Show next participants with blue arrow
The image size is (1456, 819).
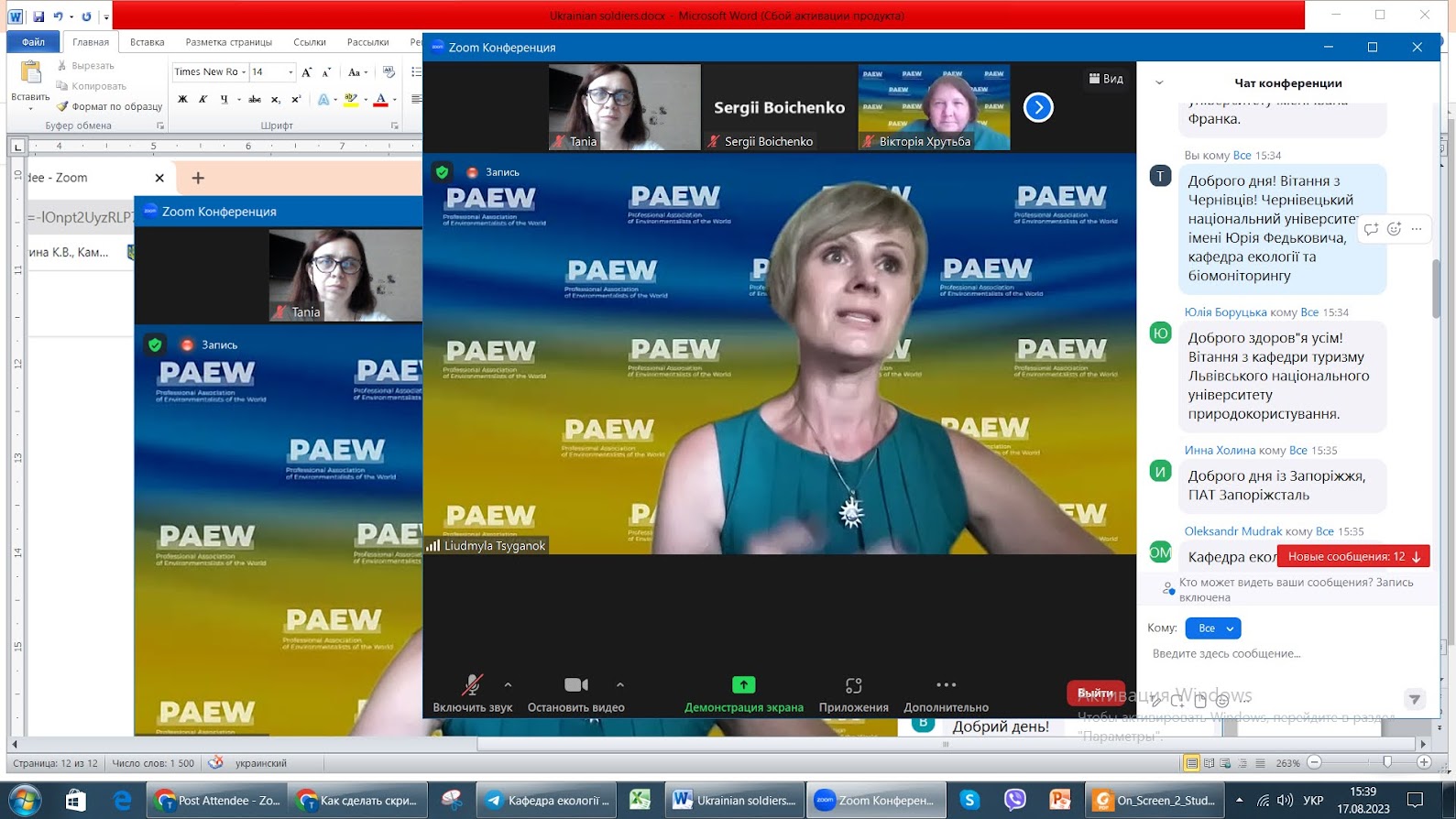pyautogui.click(x=1038, y=107)
